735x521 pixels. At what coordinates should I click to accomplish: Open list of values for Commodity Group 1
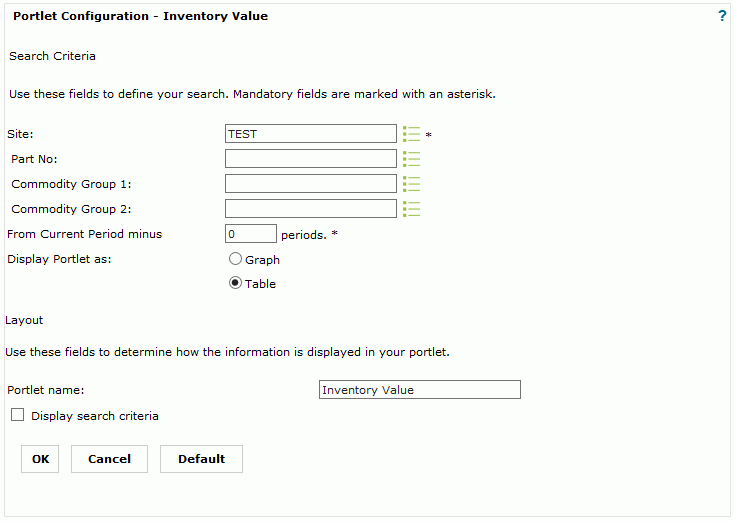(411, 184)
